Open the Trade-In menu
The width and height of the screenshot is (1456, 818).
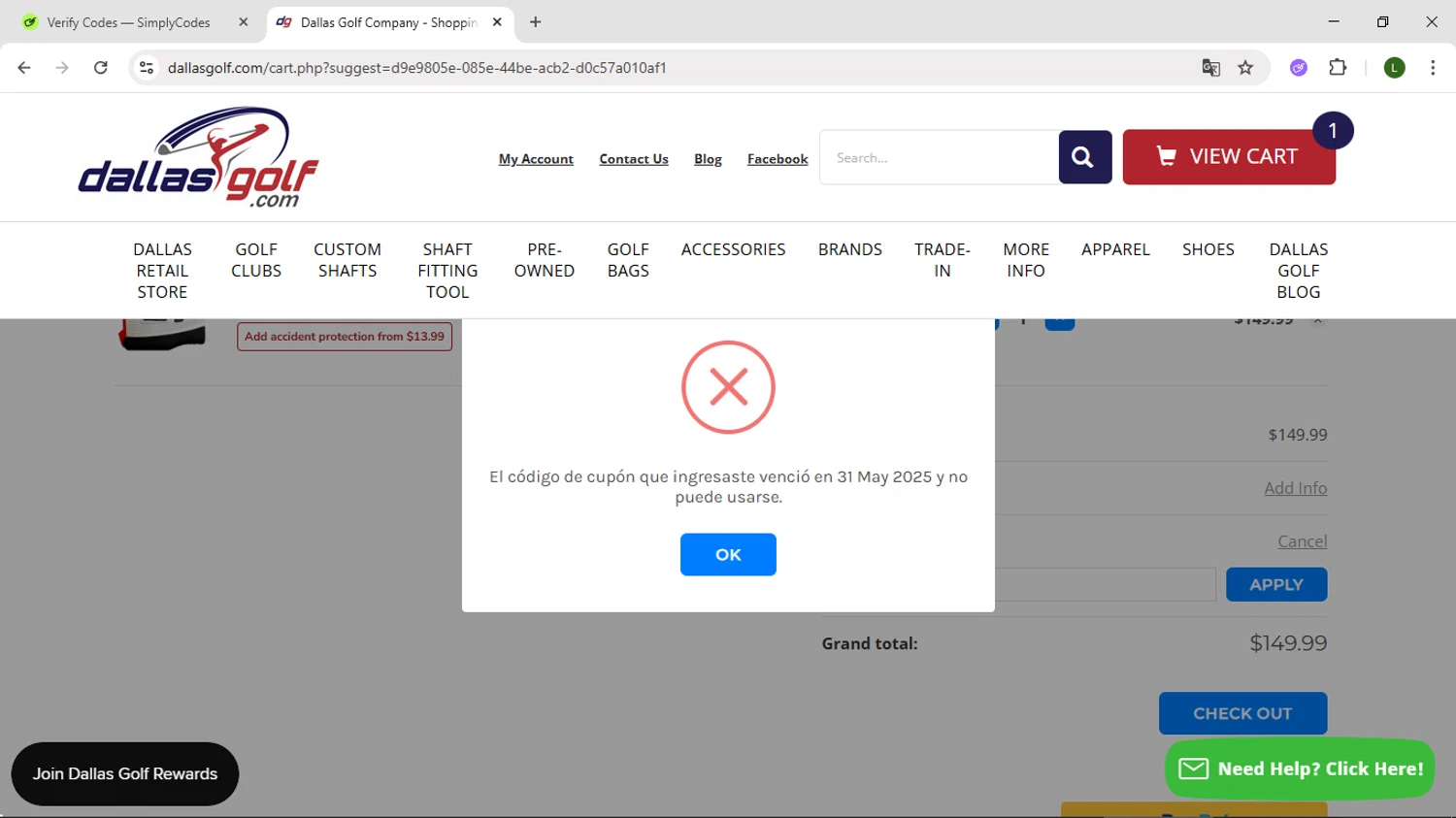(x=943, y=260)
